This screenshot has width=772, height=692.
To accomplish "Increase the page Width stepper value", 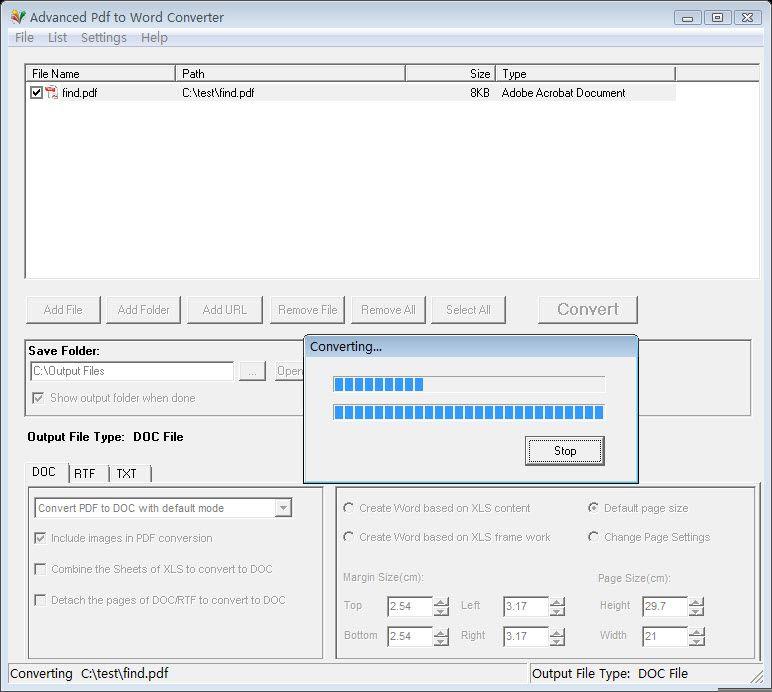I will point(696,631).
